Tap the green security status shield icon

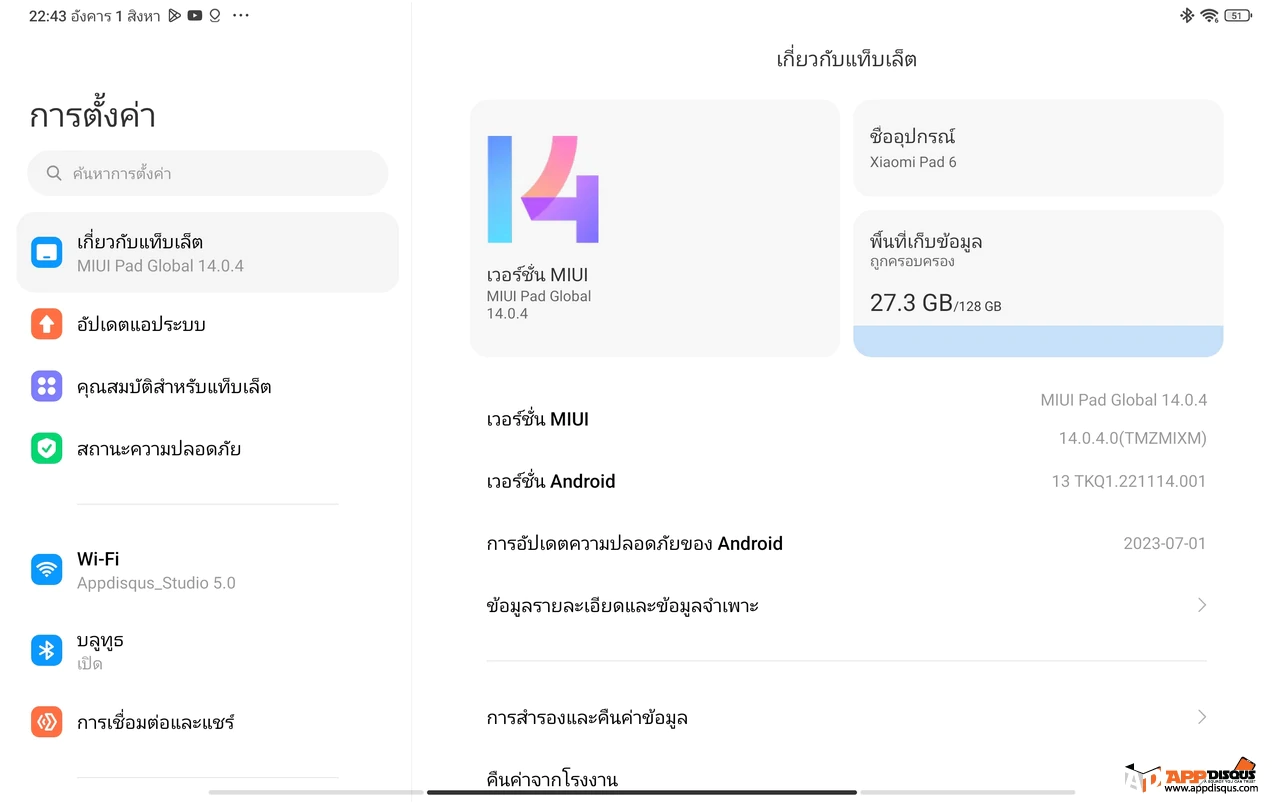(46, 448)
